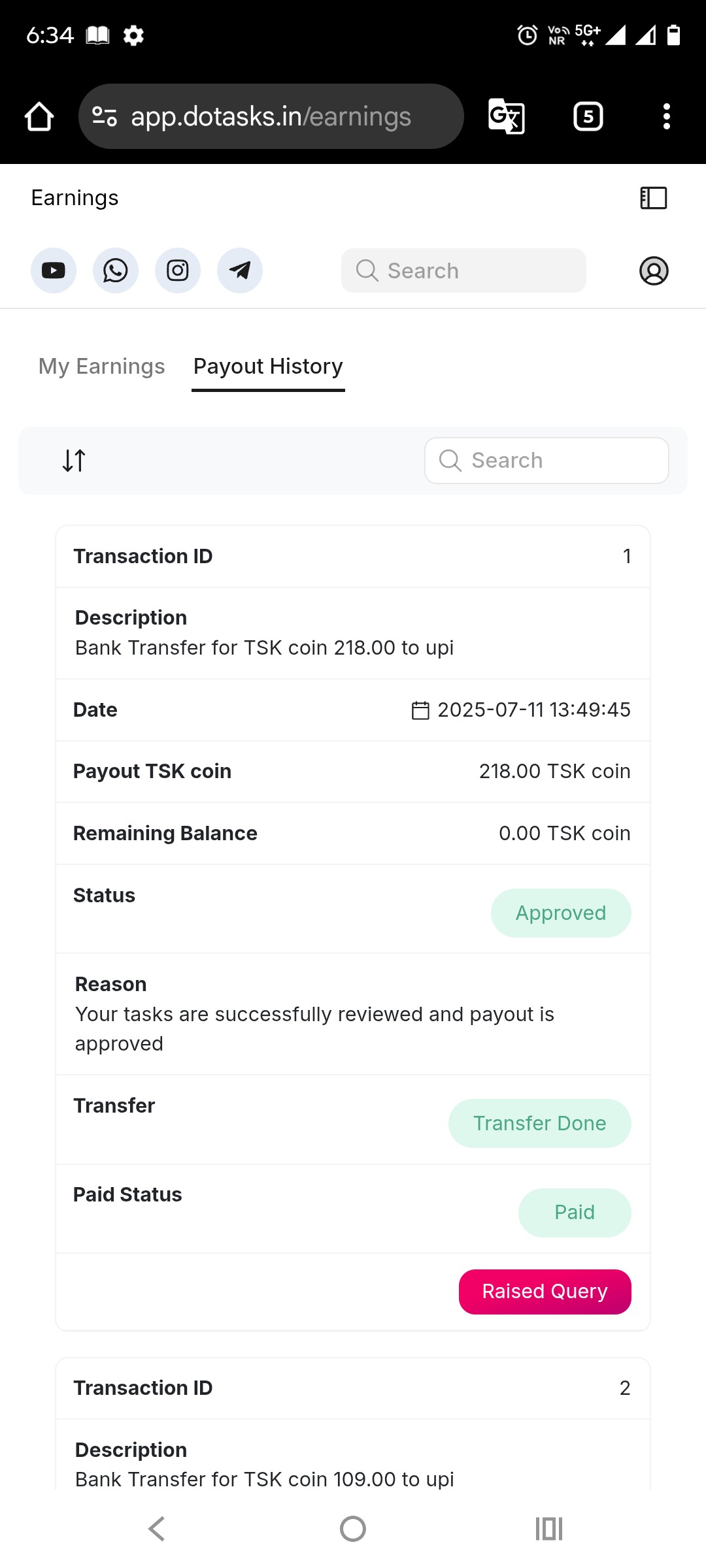Sort payout history with arrows icon
The image size is (706, 1568).
pos(74,461)
